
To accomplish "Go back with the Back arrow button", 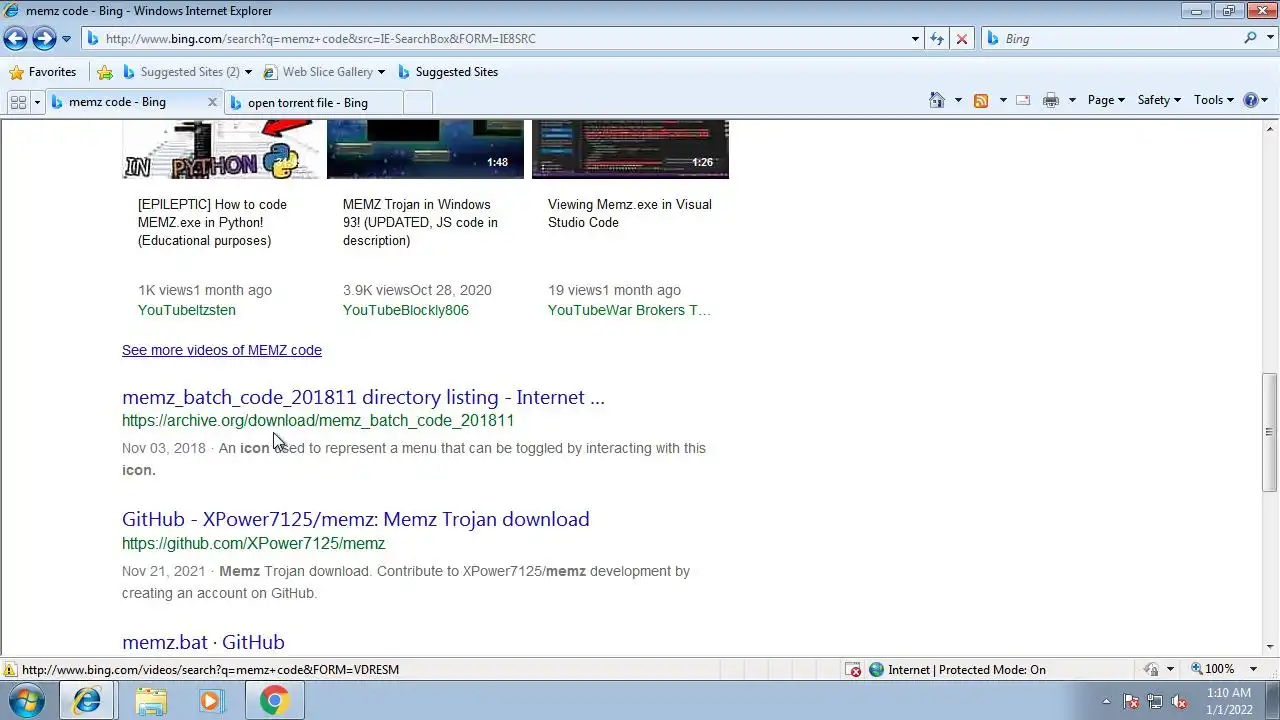I will click(15, 39).
